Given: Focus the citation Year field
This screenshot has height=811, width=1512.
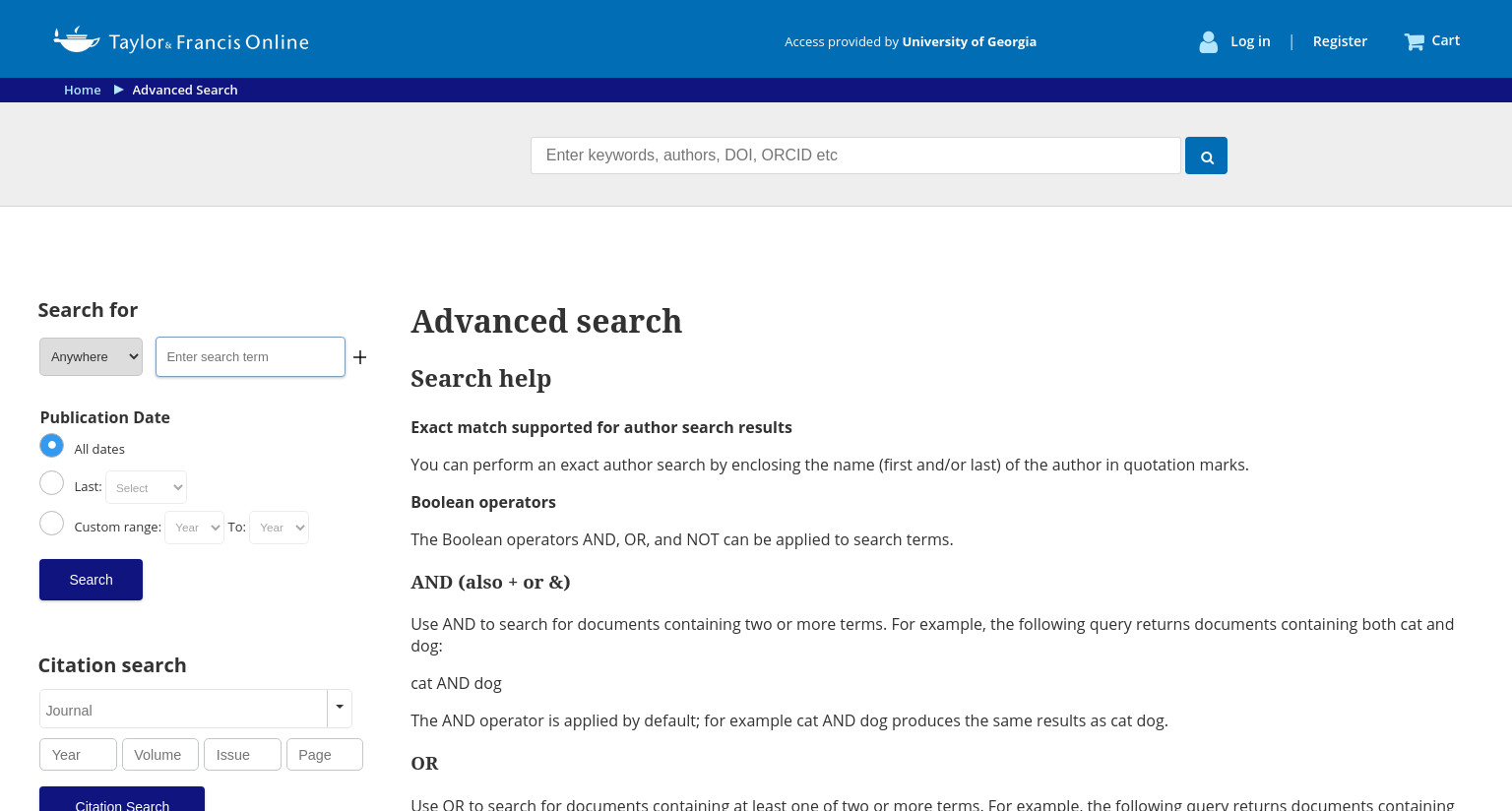Looking at the screenshot, I should click(78, 754).
